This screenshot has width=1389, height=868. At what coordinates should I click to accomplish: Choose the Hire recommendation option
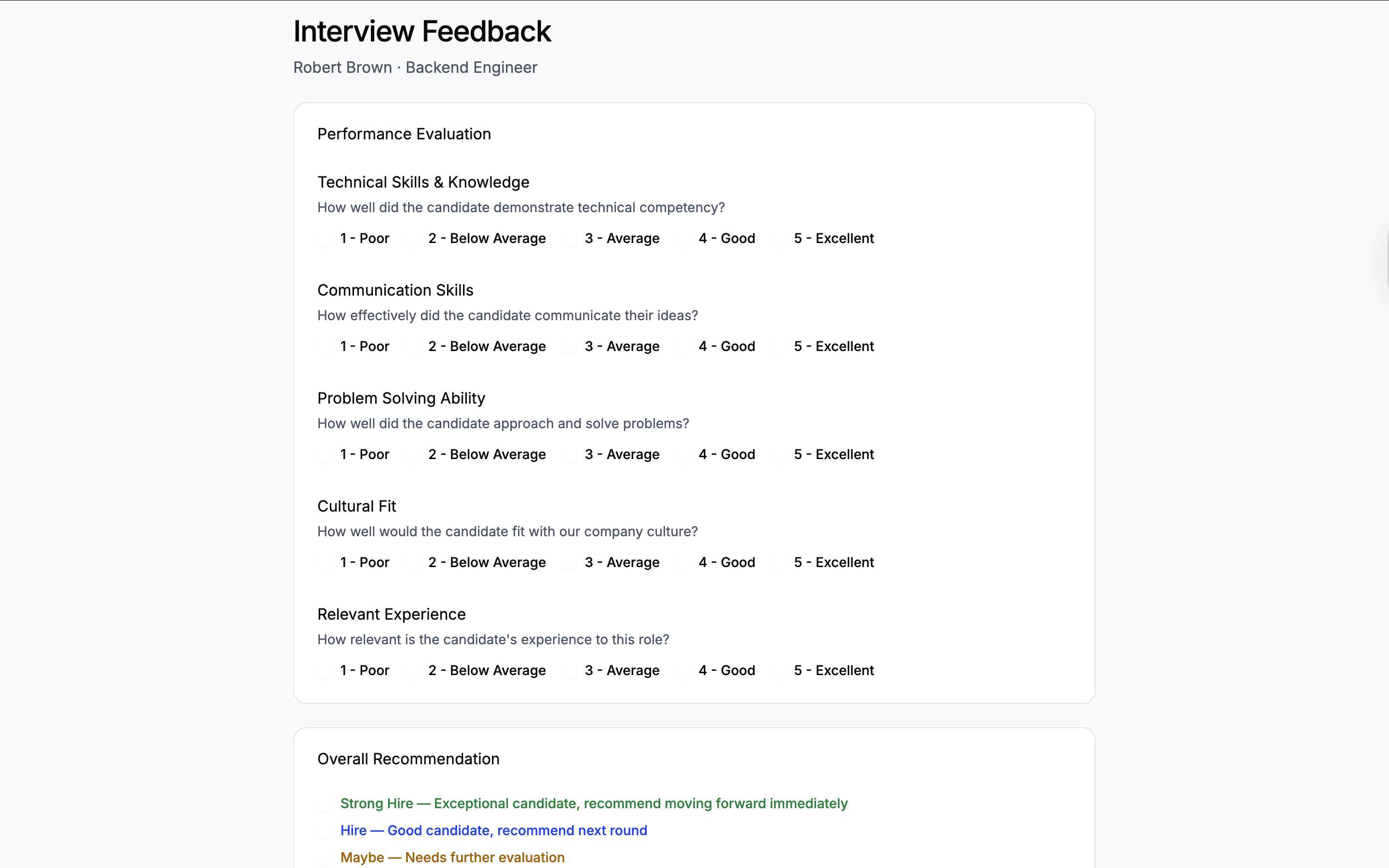[326, 831]
